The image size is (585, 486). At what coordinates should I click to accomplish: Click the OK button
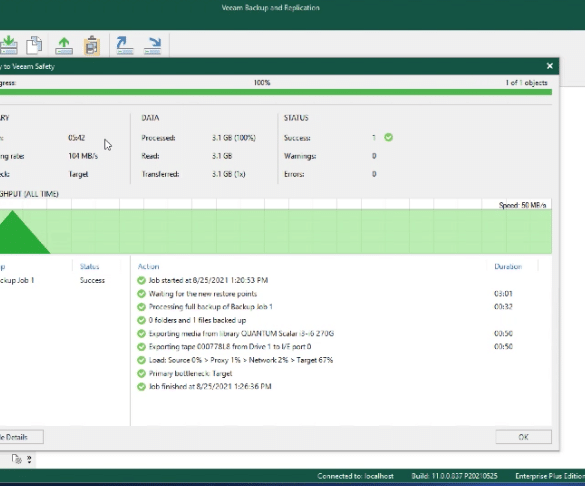(523, 437)
